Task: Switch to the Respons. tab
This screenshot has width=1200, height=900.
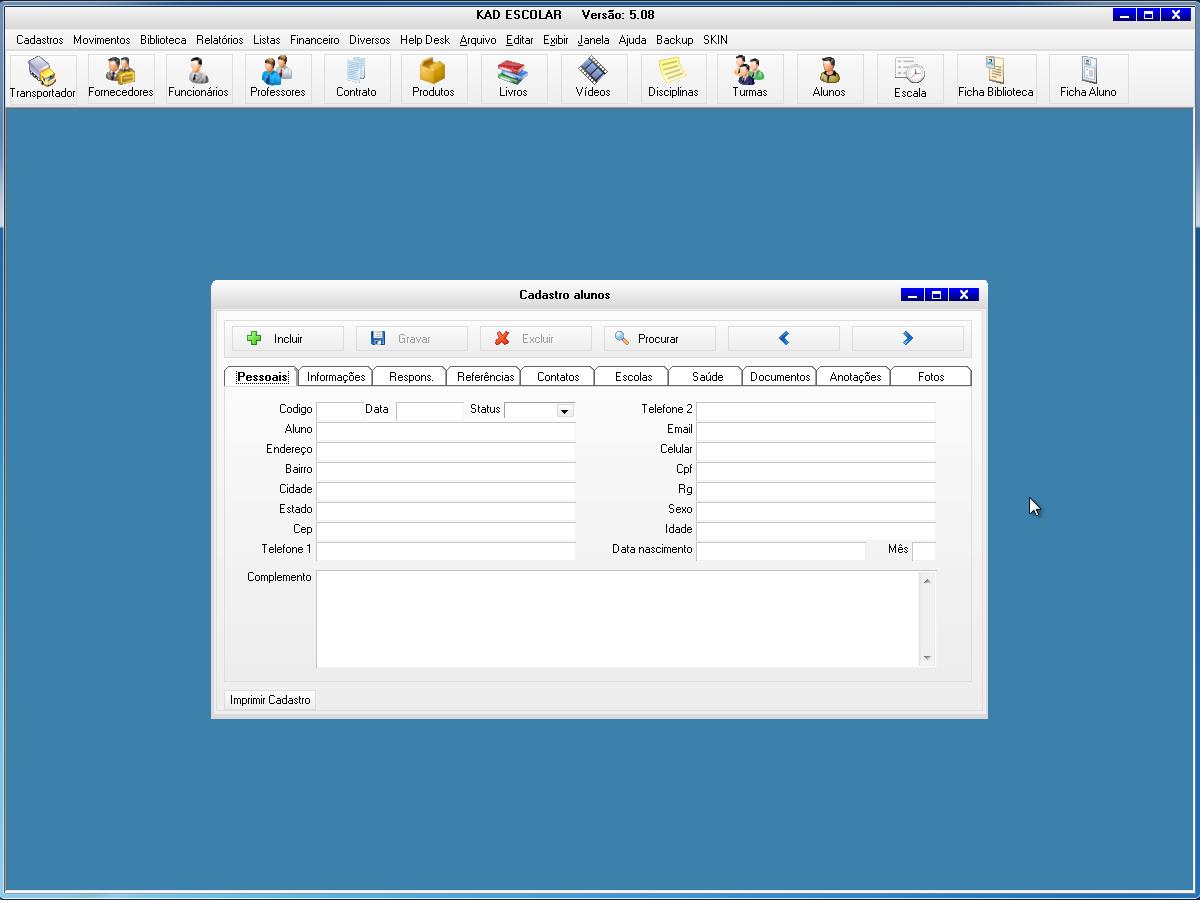Action: point(410,377)
